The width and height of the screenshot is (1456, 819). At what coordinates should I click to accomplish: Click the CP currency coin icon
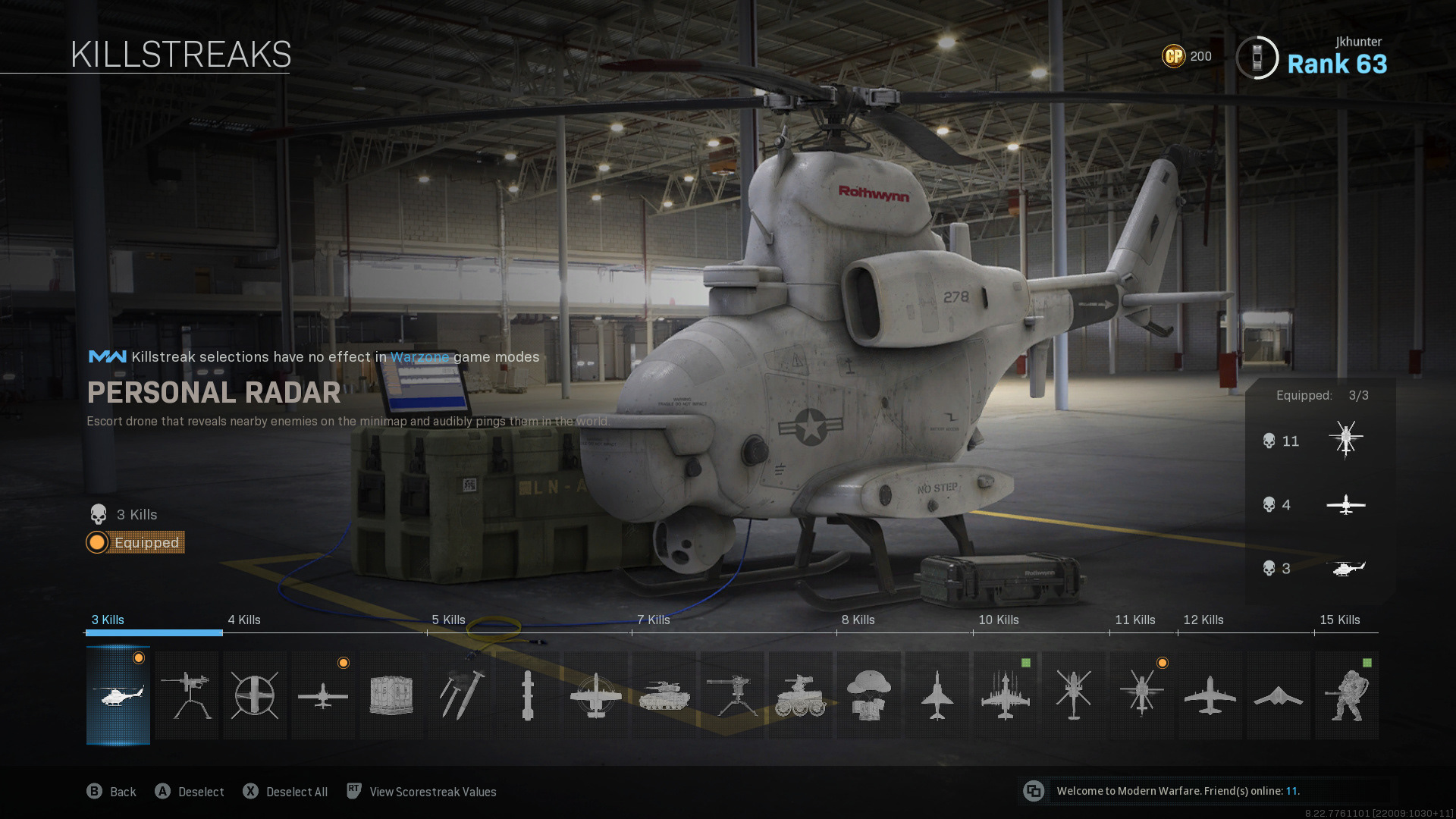tap(1174, 56)
